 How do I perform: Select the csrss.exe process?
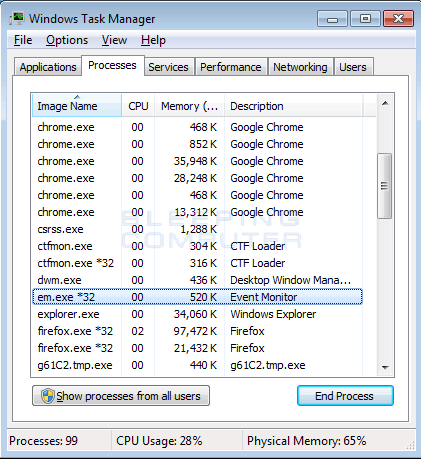[197, 229]
